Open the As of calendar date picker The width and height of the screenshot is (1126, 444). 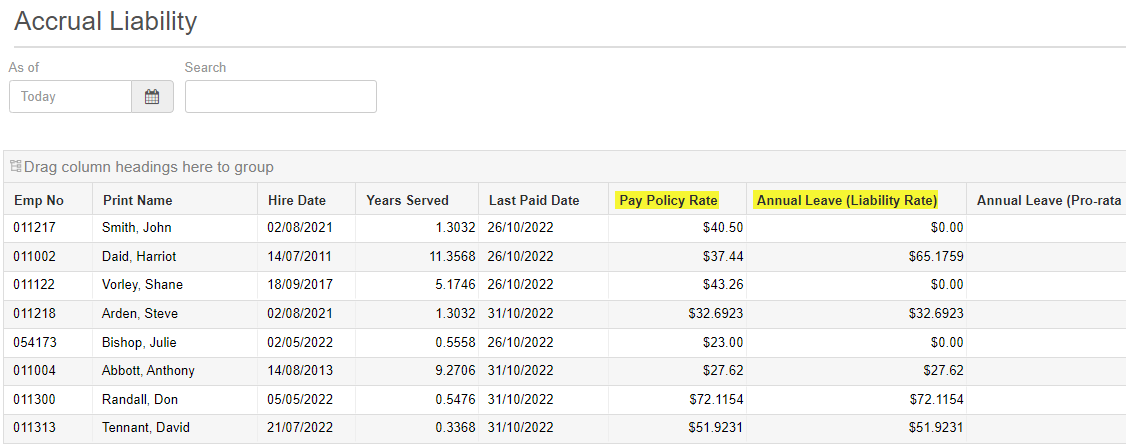click(152, 97)
